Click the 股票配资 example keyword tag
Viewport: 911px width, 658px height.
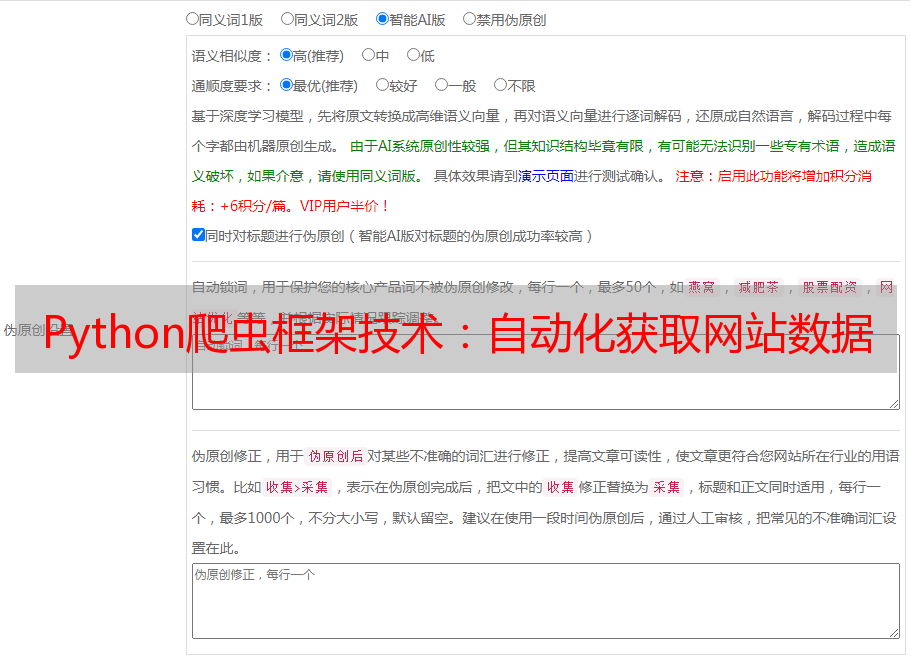coord(830,287)
